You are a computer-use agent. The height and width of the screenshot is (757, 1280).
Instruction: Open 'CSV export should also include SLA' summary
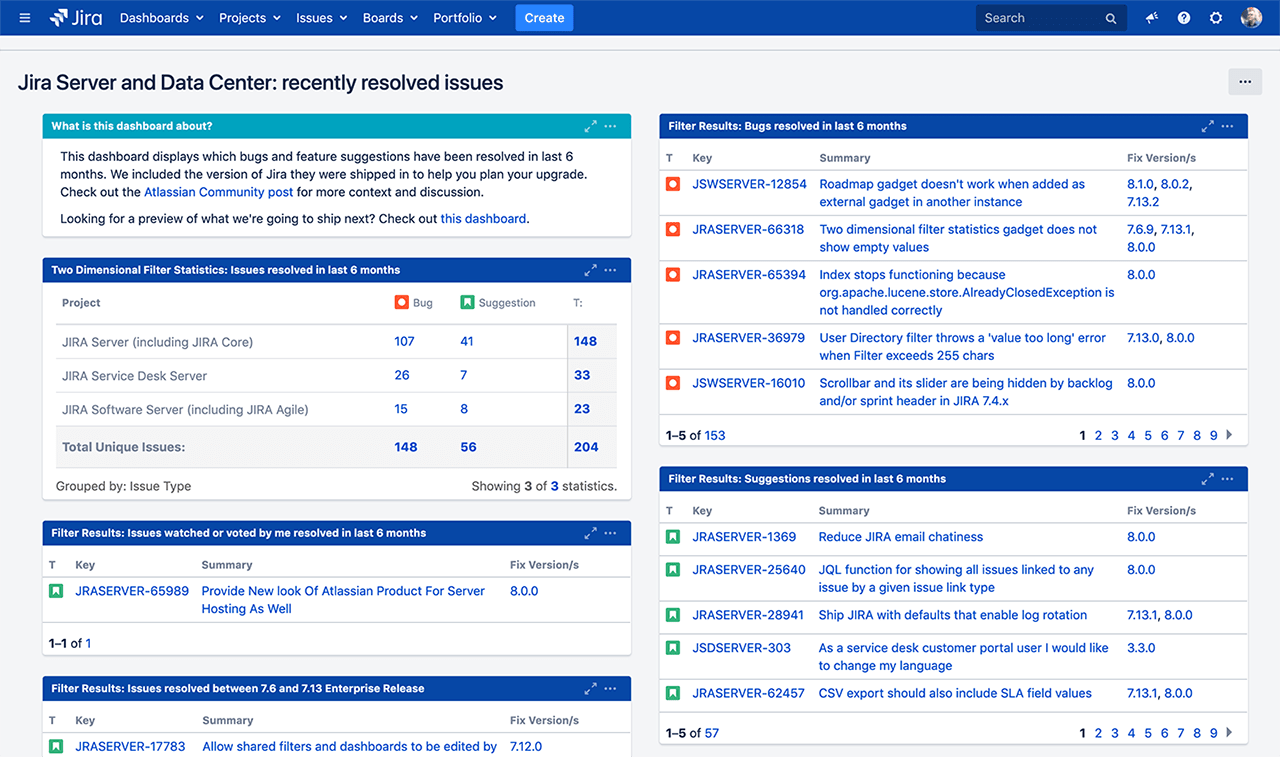tap(955, 693)
